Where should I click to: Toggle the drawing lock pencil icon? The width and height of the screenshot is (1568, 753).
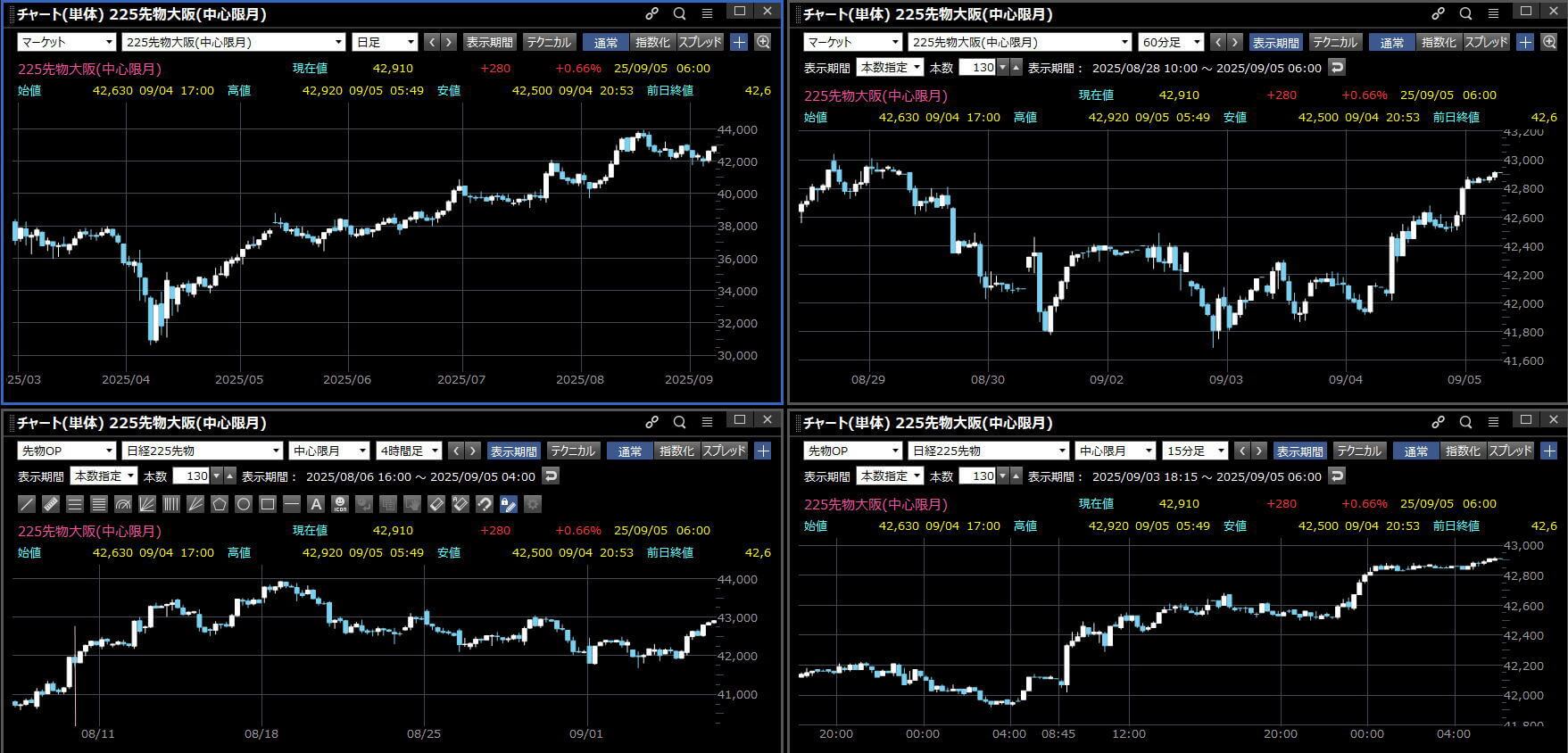508,504
